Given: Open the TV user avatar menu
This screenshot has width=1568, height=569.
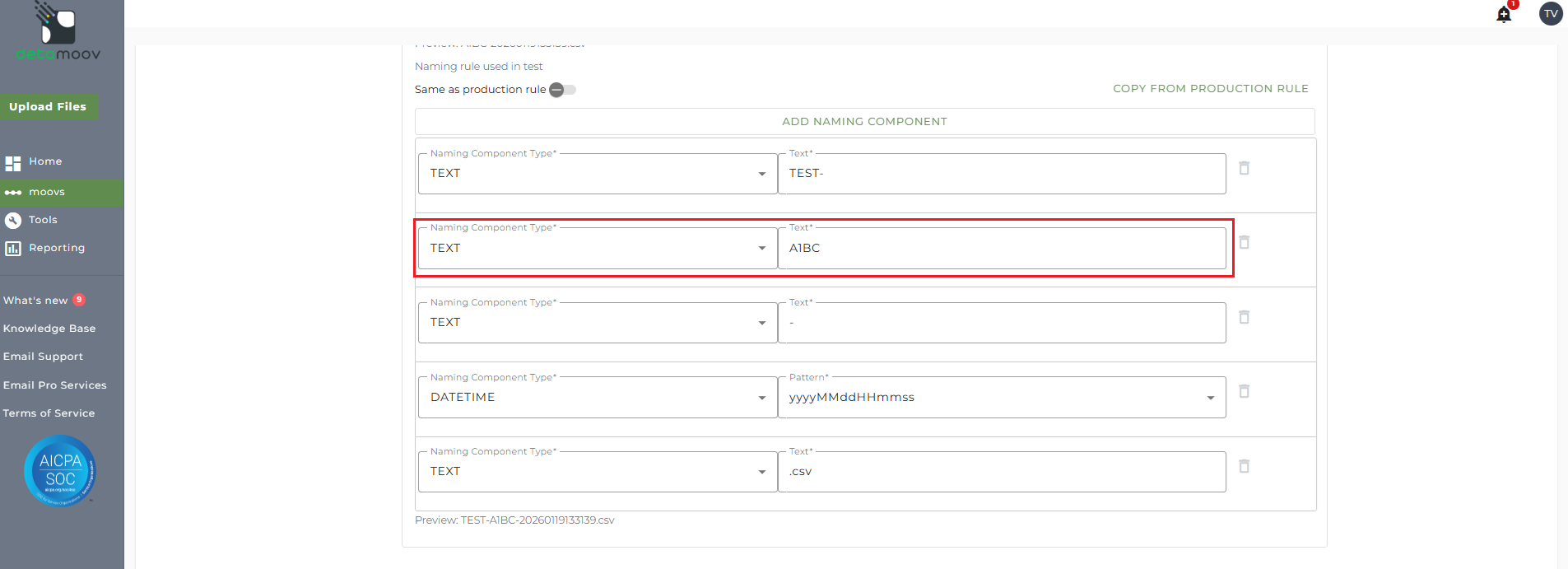Looking at the screenshot, I should point(1551,14).
